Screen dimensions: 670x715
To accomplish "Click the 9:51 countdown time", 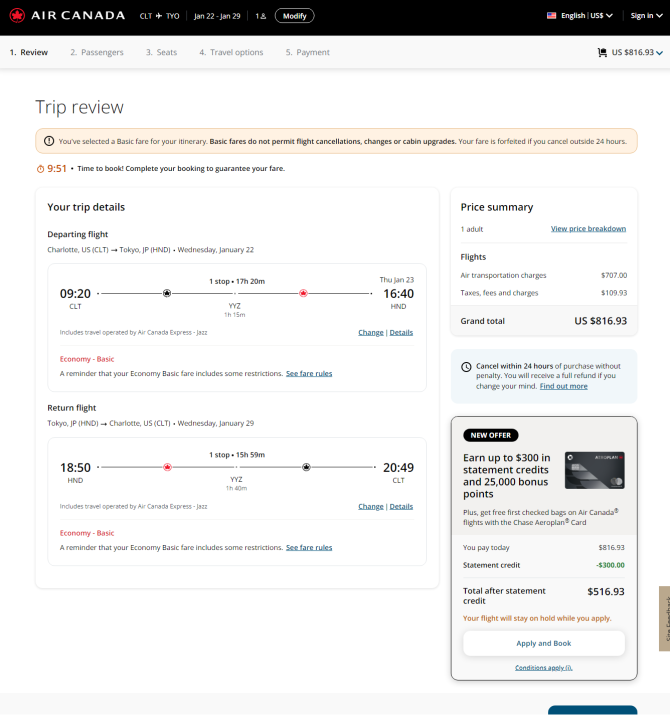I will coord(57,169).
